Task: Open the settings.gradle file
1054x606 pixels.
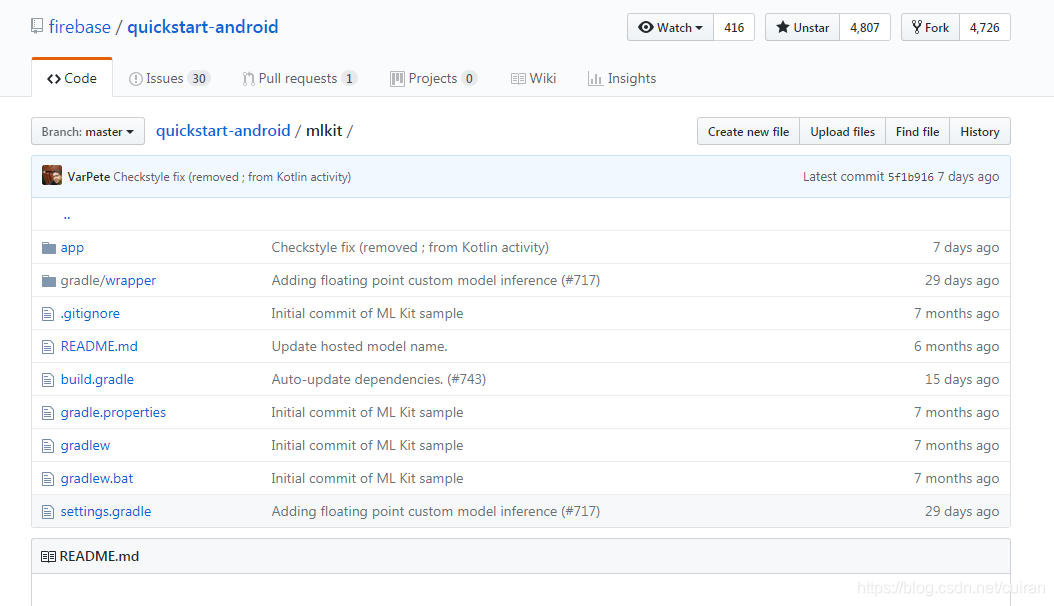Action: point(106,512)
